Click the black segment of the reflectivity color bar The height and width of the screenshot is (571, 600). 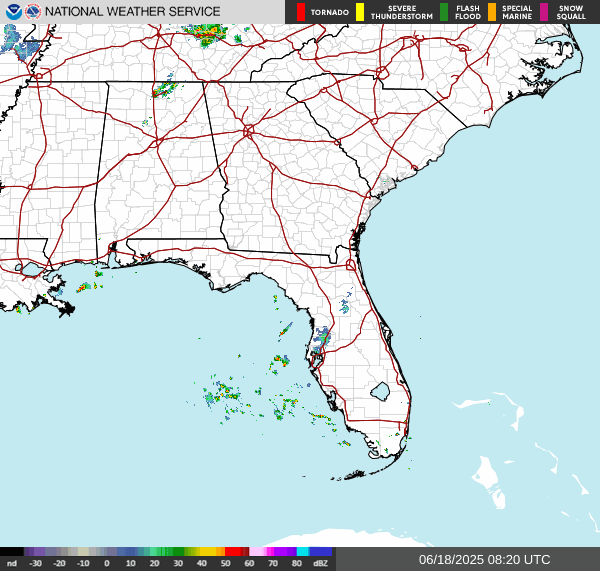point(12,551)
